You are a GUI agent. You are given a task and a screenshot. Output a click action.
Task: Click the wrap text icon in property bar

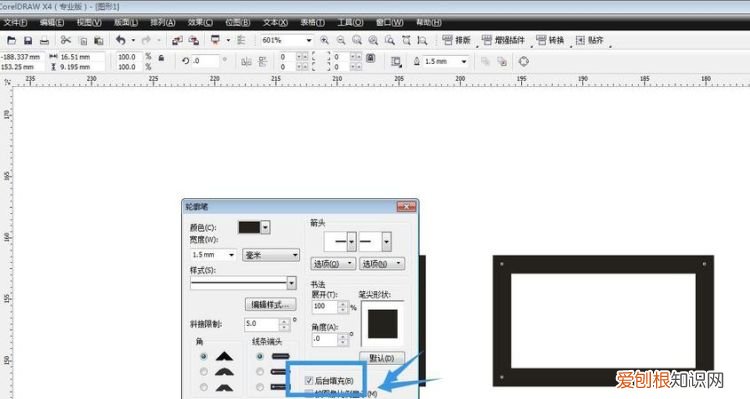pos(396,61)
